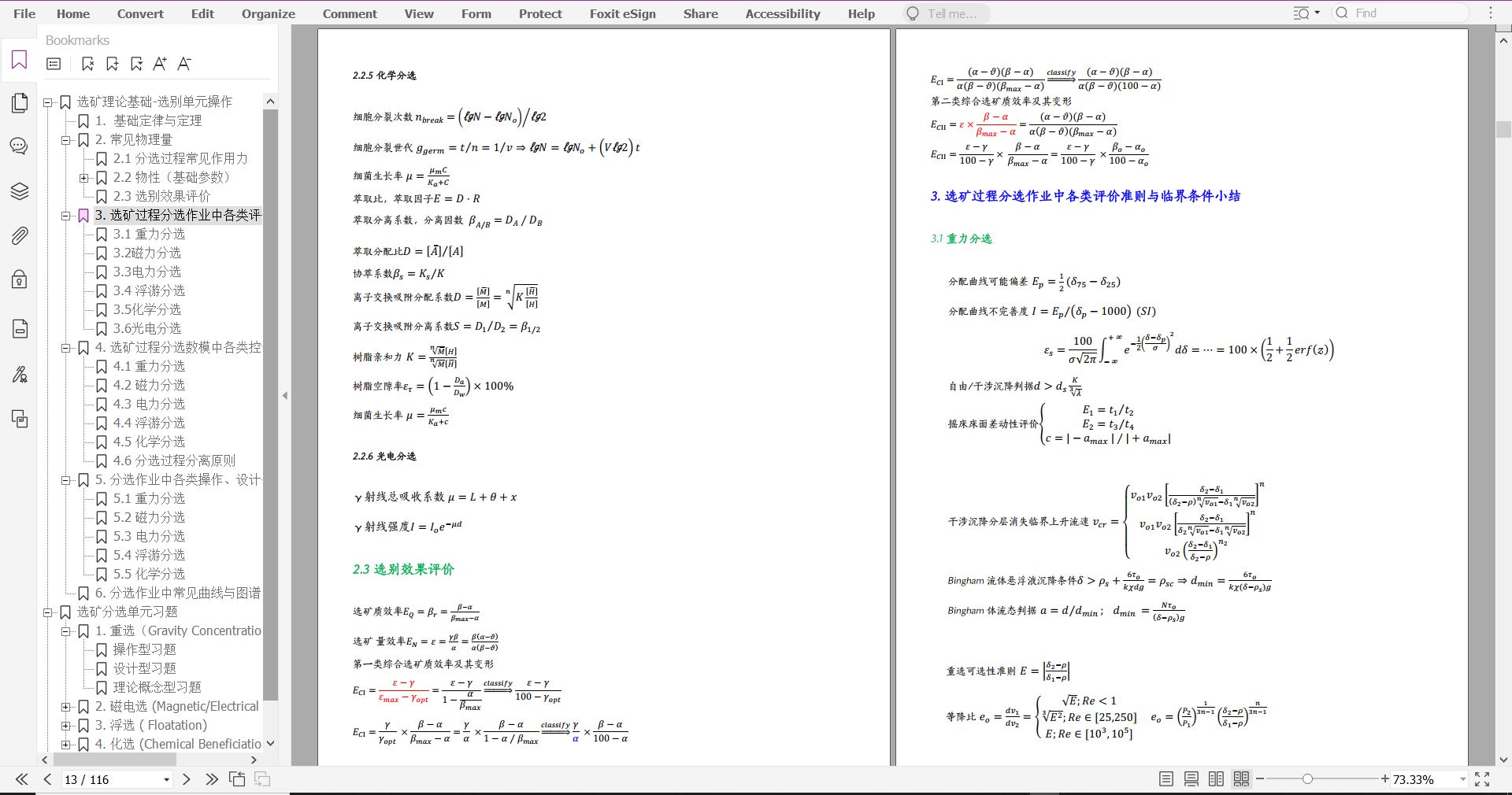Click the Tell me search box
Viewport: 1512px width, 795px height.
point(947,13)
